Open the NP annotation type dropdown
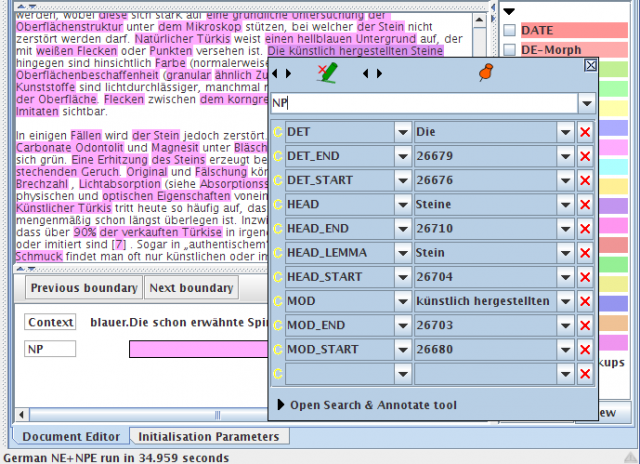 (x=586, y=102)
